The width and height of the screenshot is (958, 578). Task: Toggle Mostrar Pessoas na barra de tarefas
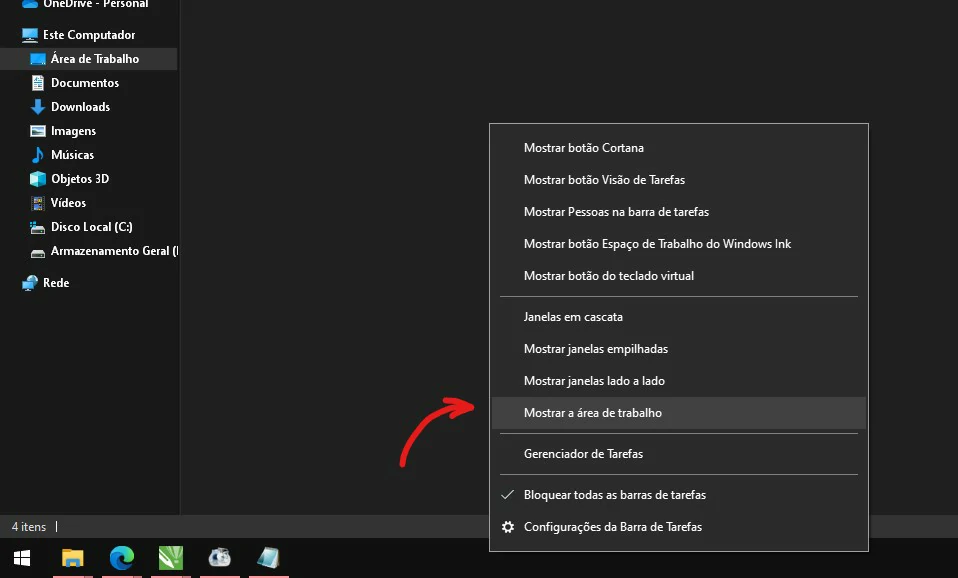(x=679, y=211)
